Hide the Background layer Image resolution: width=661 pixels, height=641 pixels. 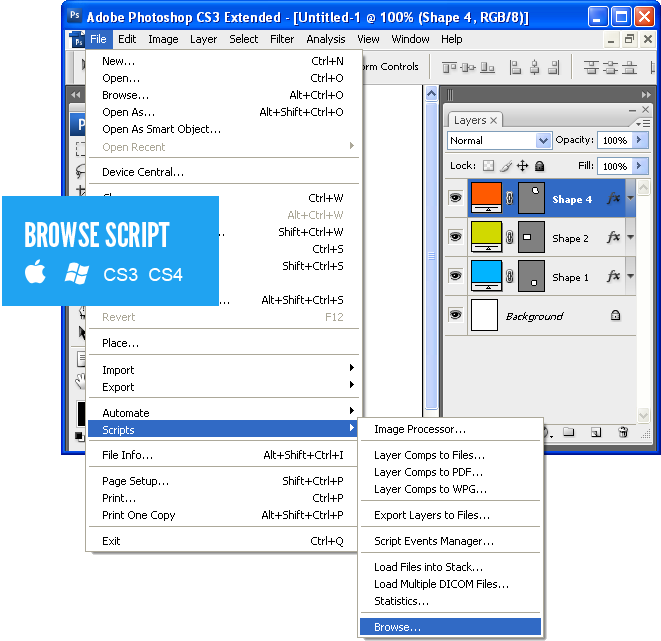pyautogui.click(x=455, y=315)
